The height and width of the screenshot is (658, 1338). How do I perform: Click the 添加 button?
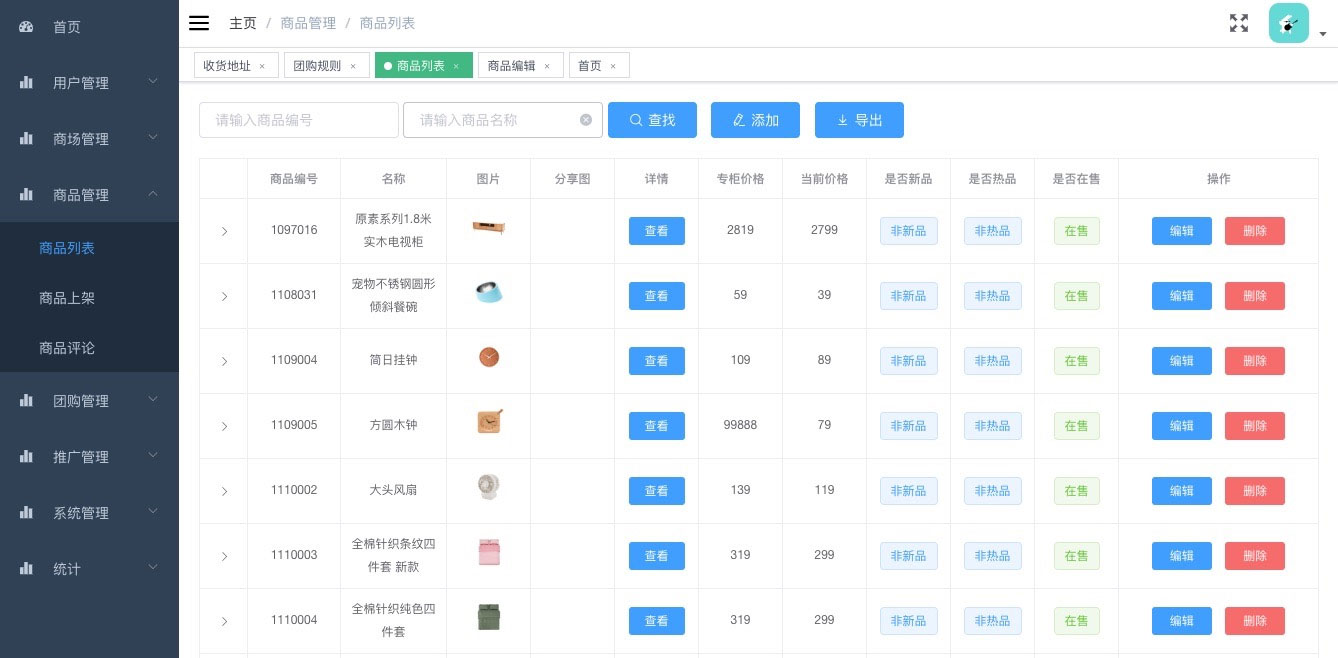755,120
